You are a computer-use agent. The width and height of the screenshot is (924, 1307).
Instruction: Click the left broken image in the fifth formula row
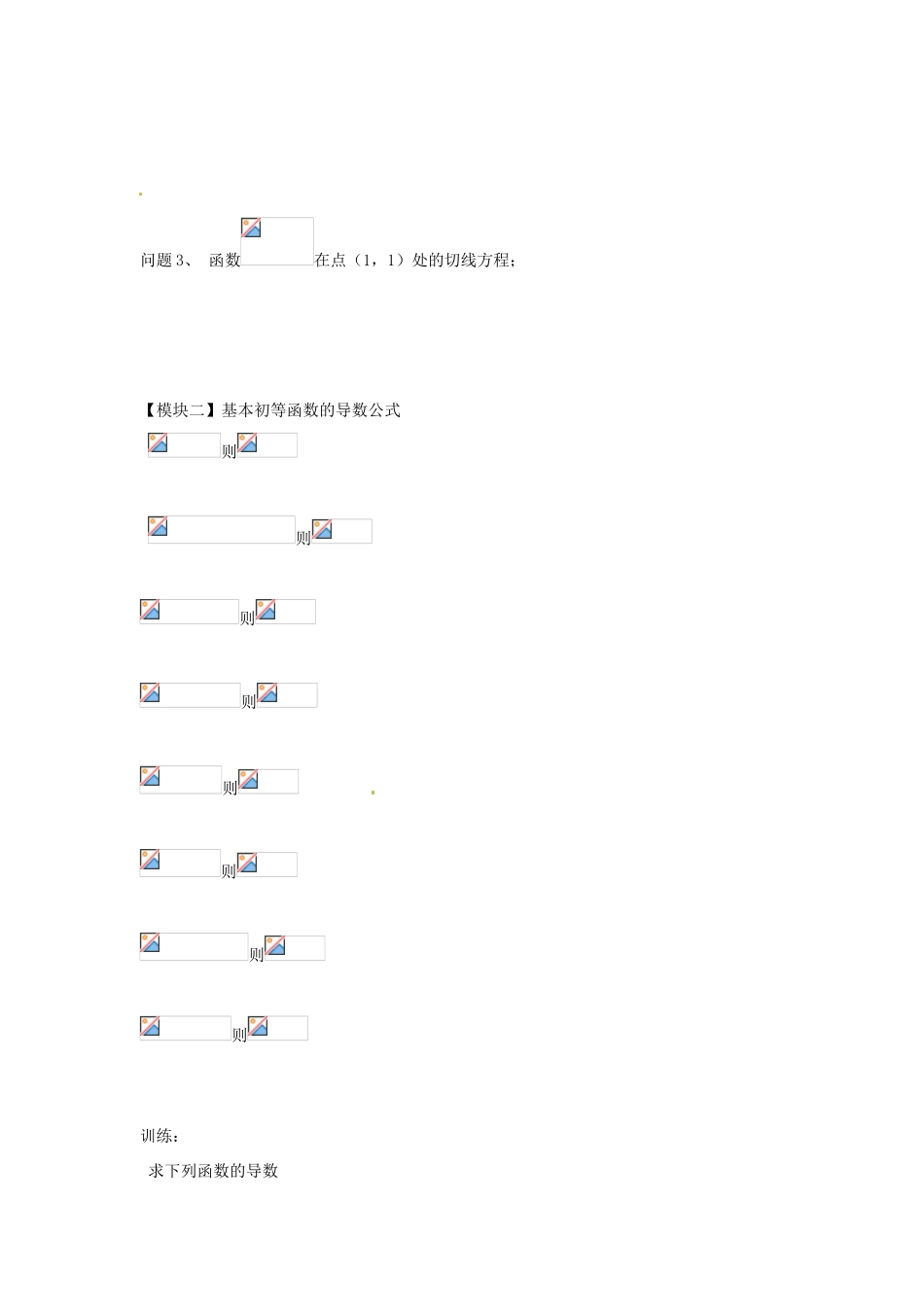coord(181,779)
